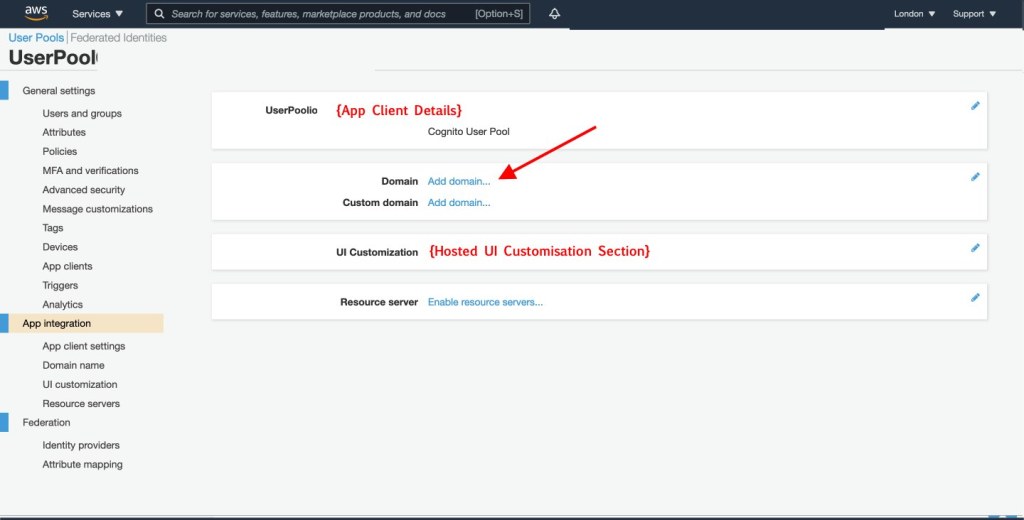The image size is (1024, 520).
Task: Select MFA and verifications sidebar item
Action: pyautogui.click(x=90, y=170)
